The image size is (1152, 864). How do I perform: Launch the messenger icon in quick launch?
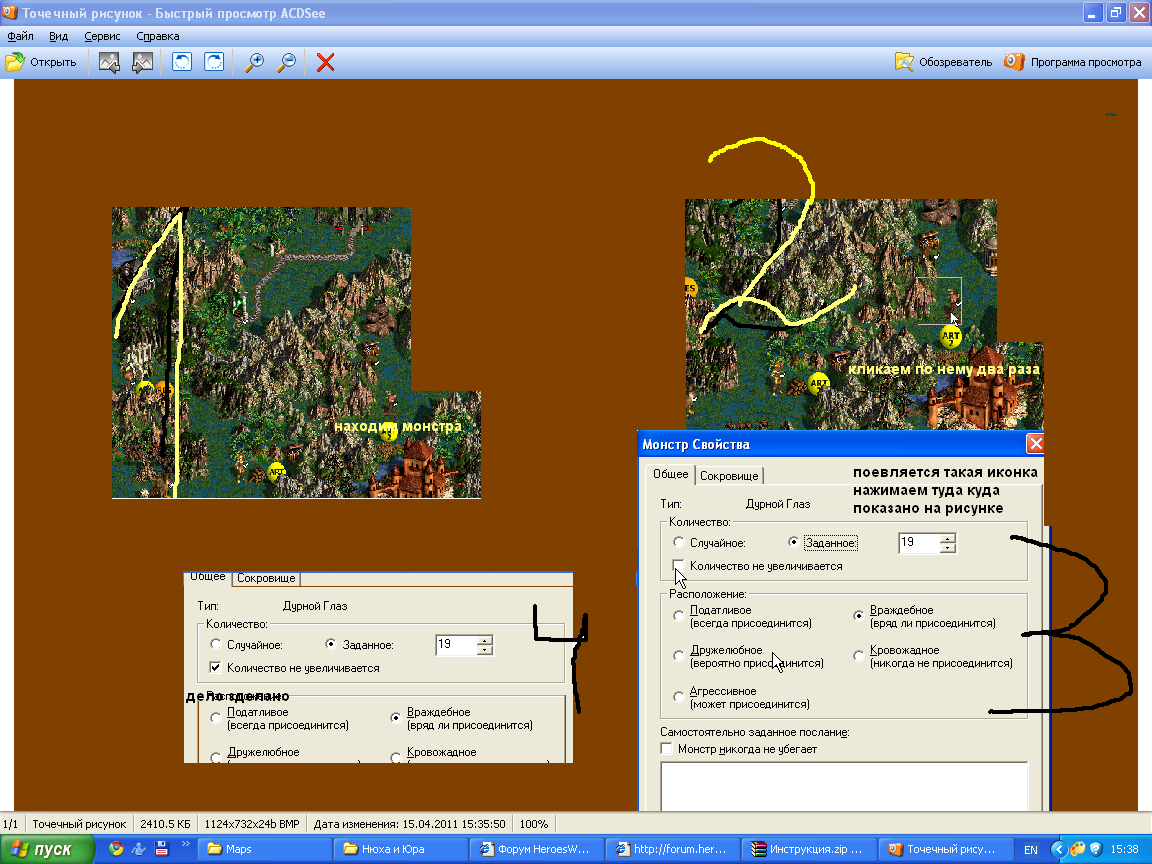(x=139, y=849)
